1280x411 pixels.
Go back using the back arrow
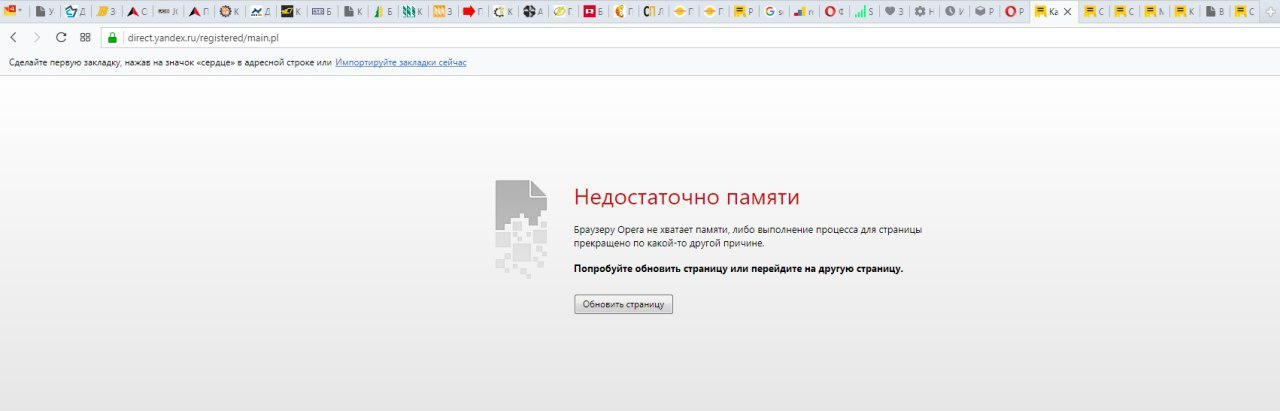13,37
